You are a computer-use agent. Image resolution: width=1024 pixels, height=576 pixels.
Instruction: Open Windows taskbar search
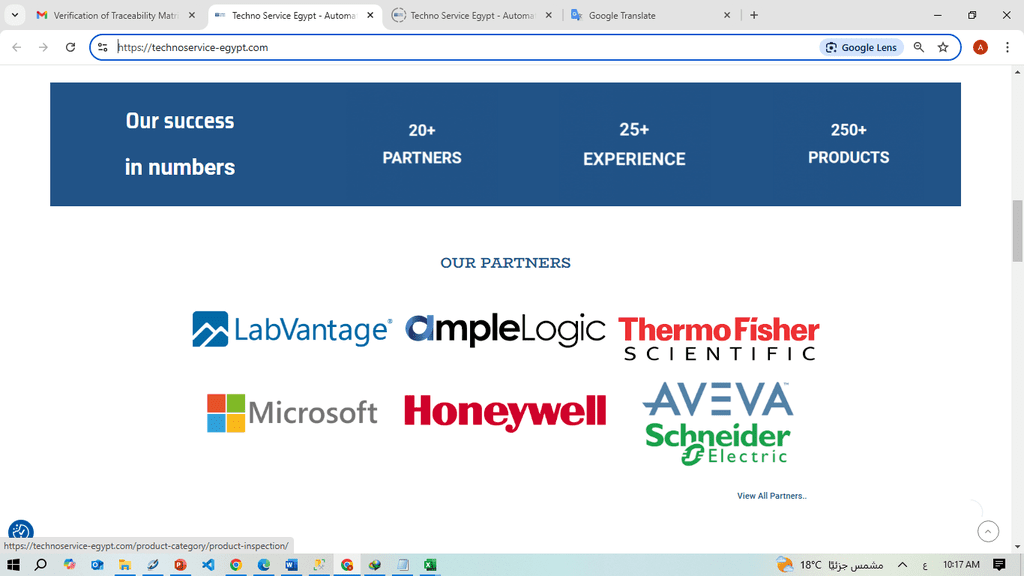click(40, 565)
